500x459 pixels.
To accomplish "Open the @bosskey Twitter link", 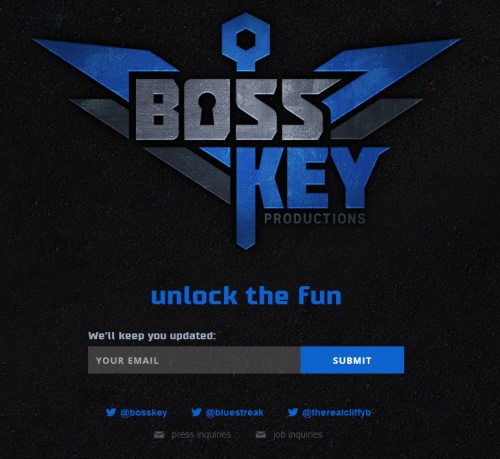I will 143,413.
